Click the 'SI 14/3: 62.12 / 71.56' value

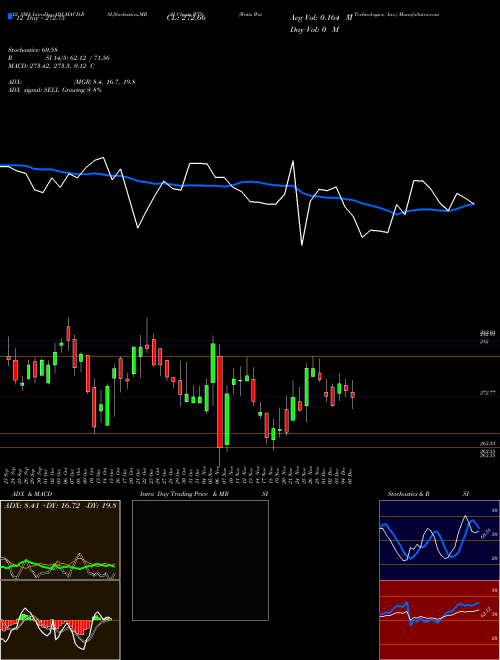[x=78, y=58]
